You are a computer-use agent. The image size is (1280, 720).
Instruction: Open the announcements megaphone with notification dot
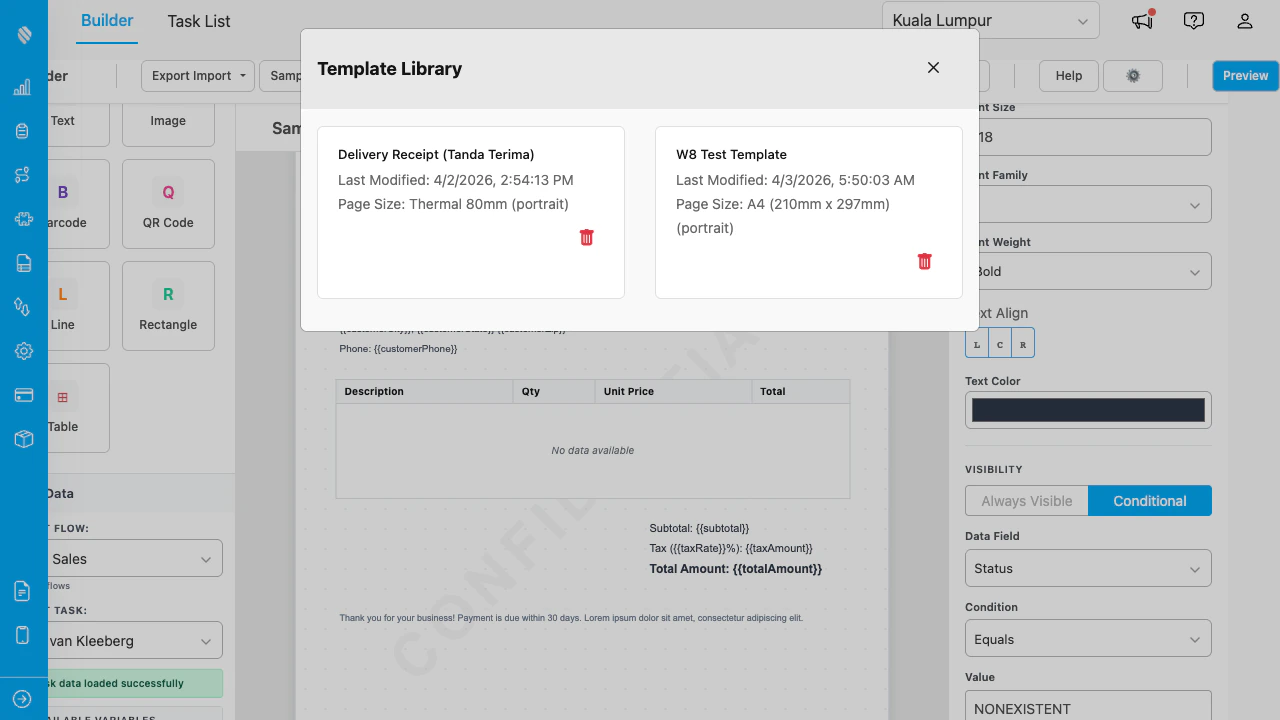pyautogui.click(x=1141, y=20)
